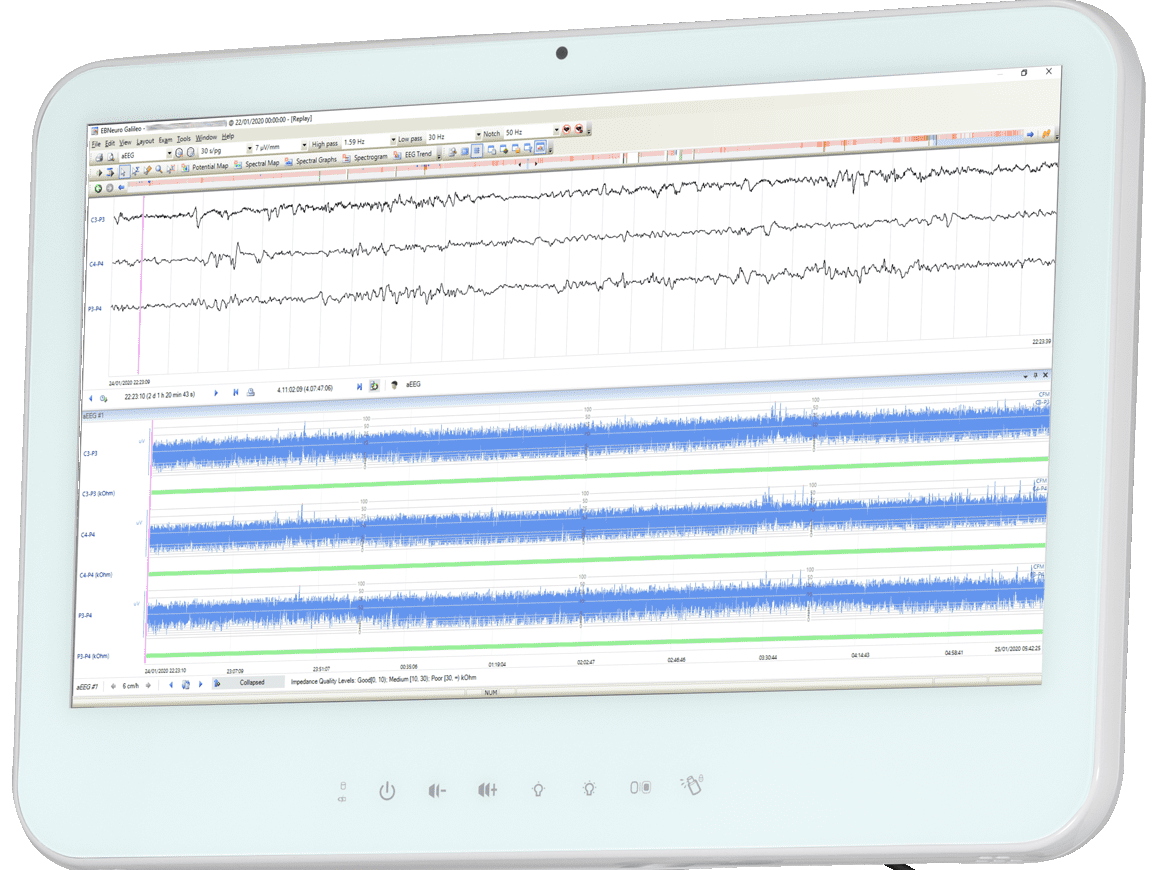Open the Layout menu

(145, 142)
